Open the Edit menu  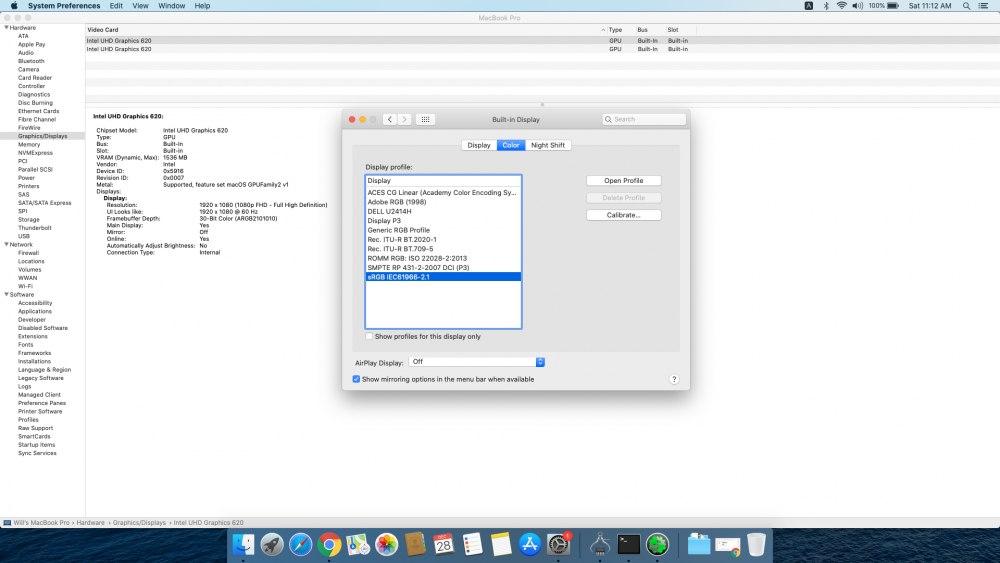(x=116, y=6)
